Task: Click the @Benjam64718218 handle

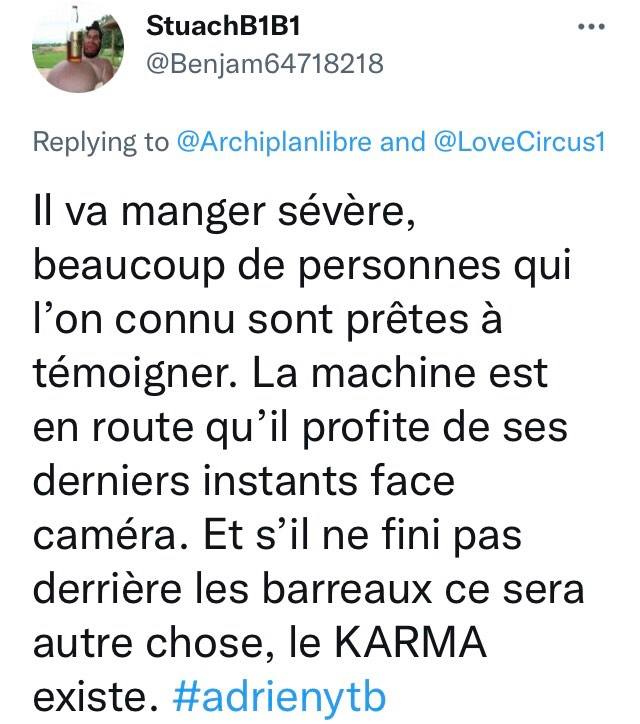Action: click(265, 63)
